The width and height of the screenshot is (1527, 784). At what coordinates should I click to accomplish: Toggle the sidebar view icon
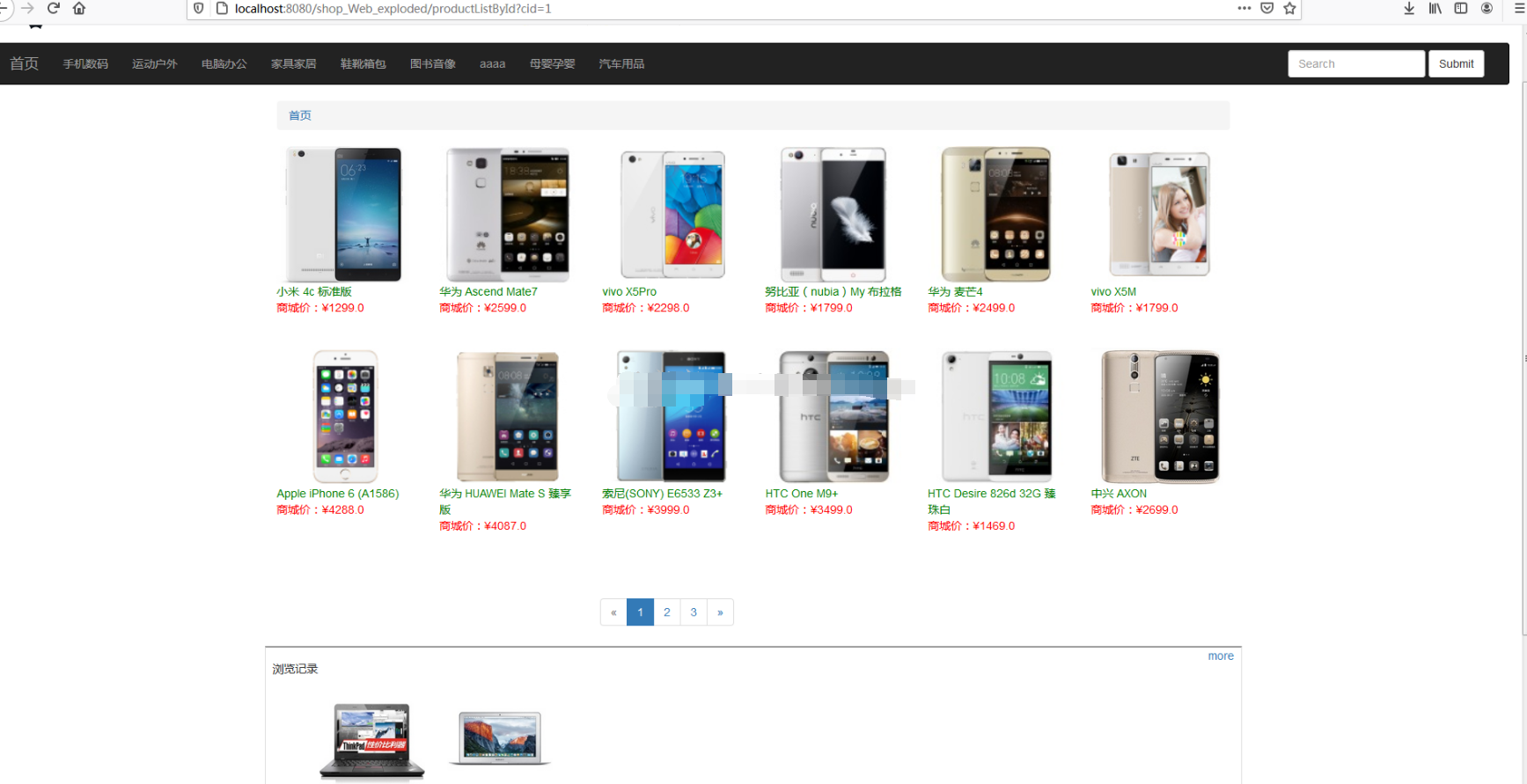1461,8
